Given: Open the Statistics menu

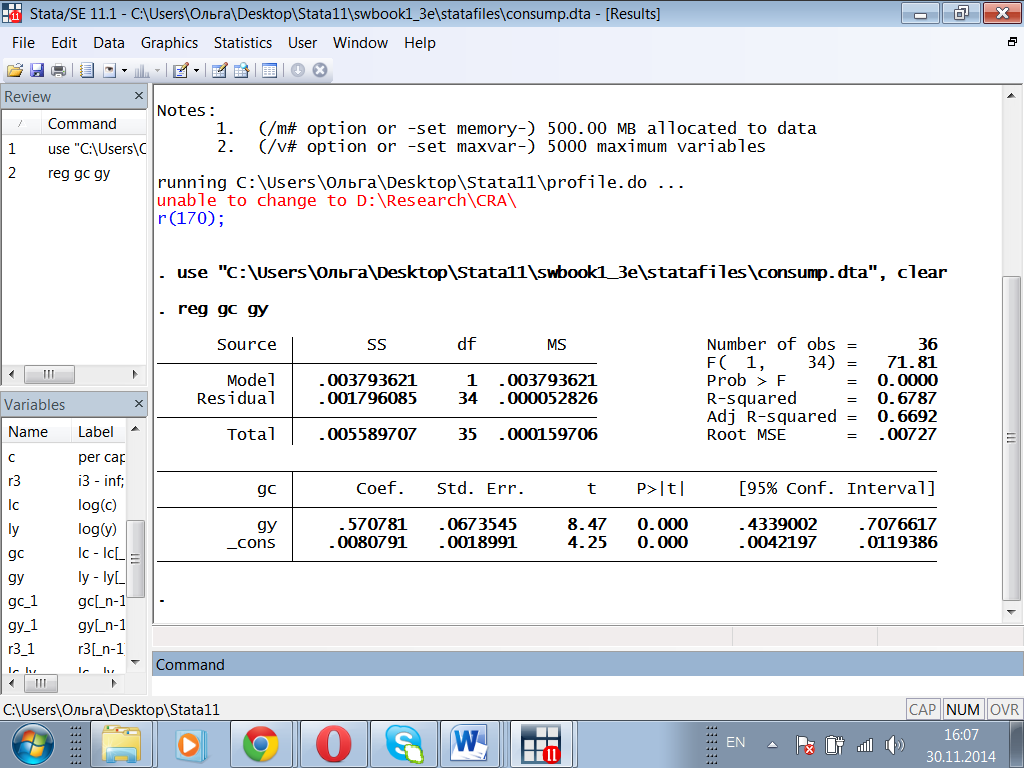Looking at the screenshot, I should pyautogui.click(x=242, y=43).
